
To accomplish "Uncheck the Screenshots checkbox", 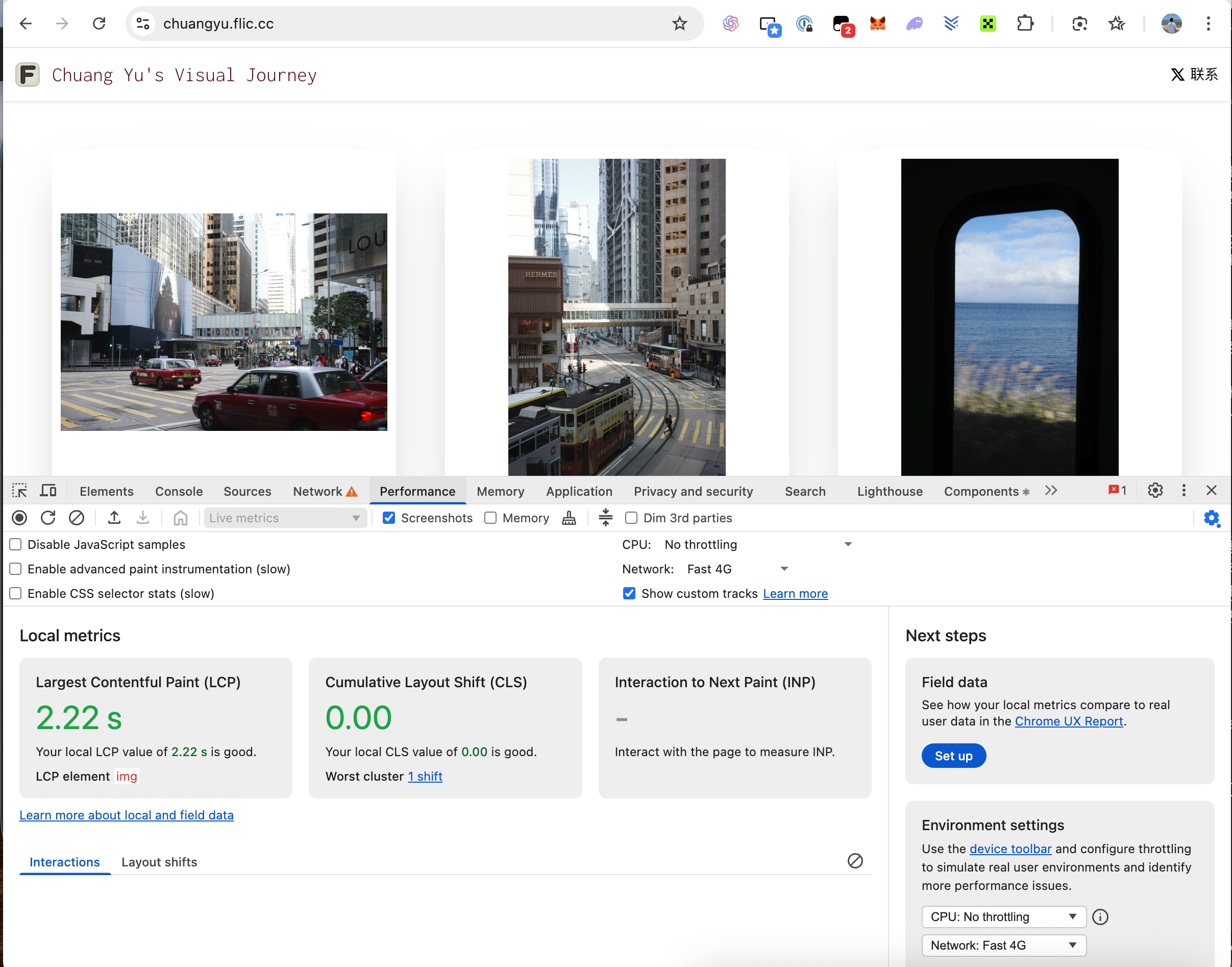I will [x=389, y=518].
